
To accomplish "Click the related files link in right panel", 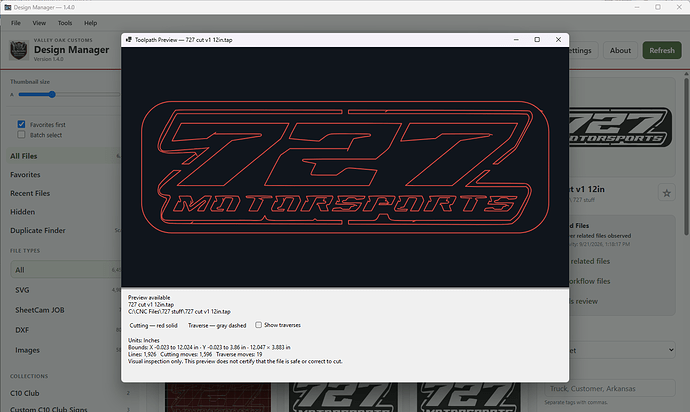I will tap(590, 261).
